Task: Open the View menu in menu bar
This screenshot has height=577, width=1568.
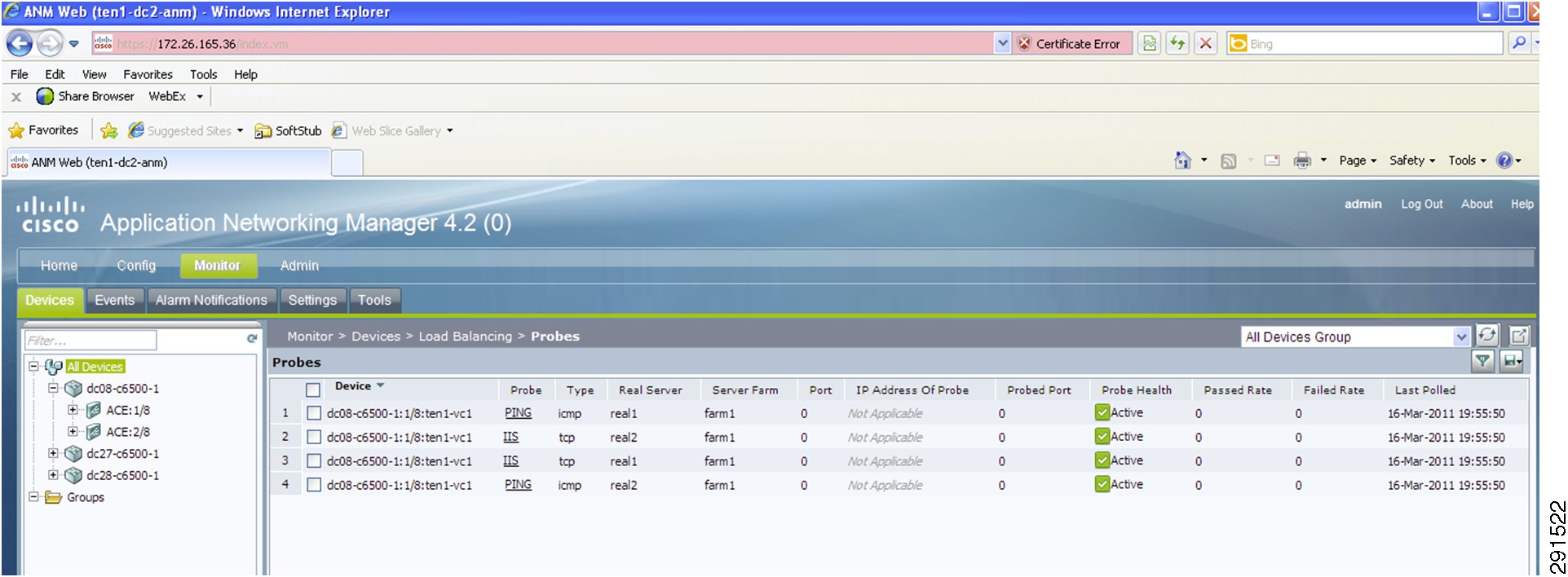Action: click(95, 74)
